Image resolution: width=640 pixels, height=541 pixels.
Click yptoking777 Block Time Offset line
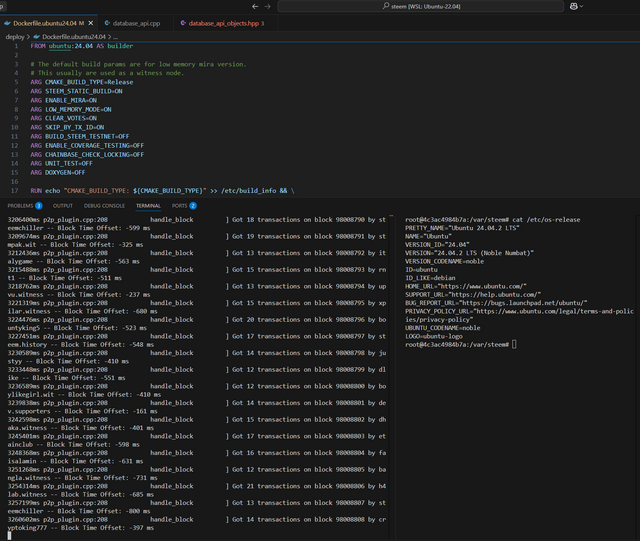pos(81,528)
